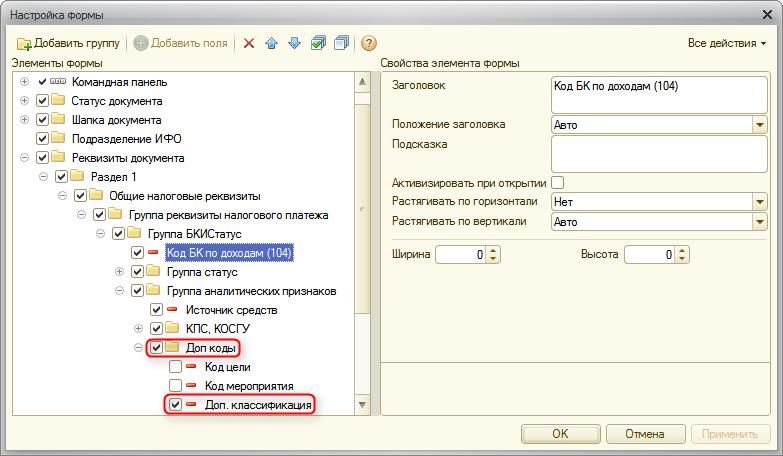Select Группа аналитических признаков row
783x456 pixels.
pyautogui.click(x=251, y=291)
